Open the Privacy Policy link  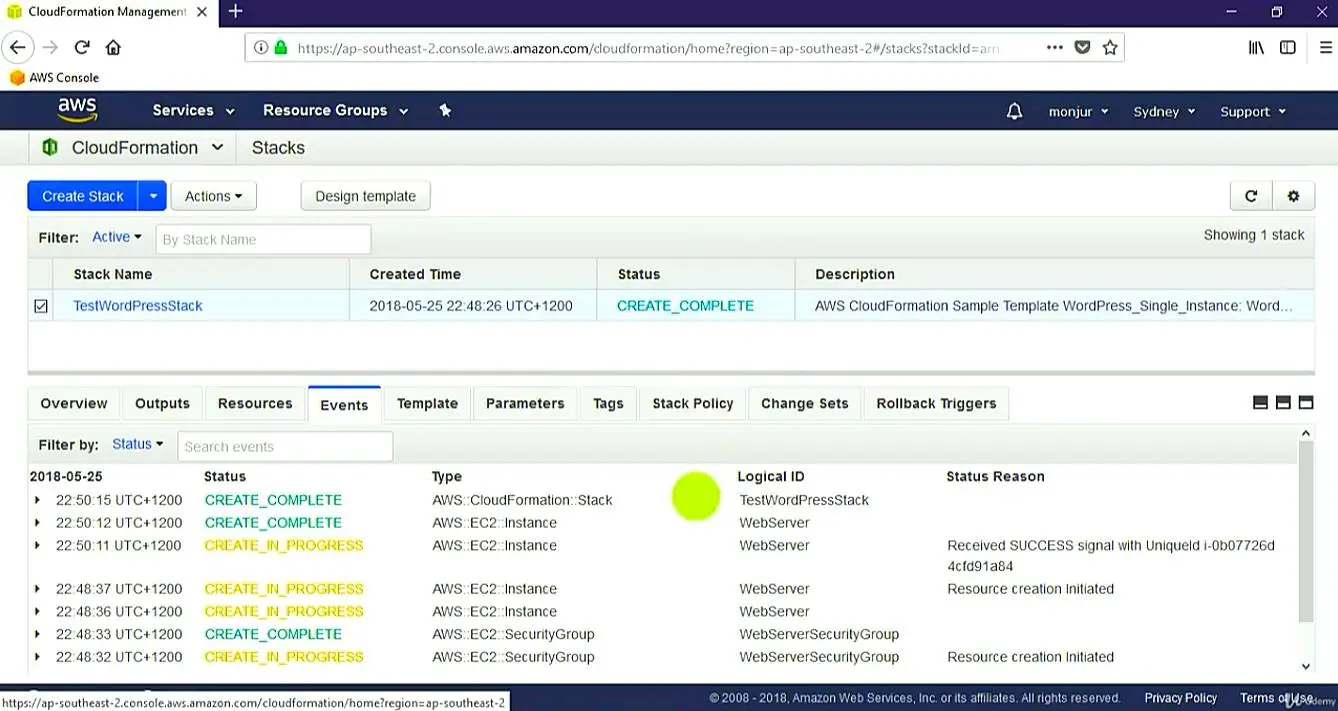tap(1181, 698)
